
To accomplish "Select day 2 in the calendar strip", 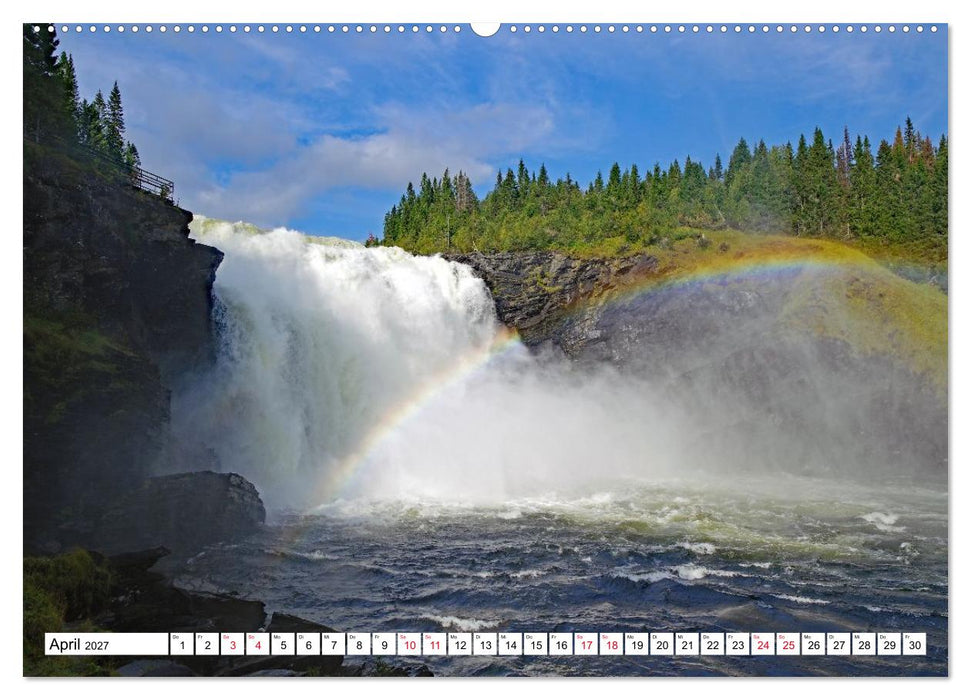I will tap(207, 644).
